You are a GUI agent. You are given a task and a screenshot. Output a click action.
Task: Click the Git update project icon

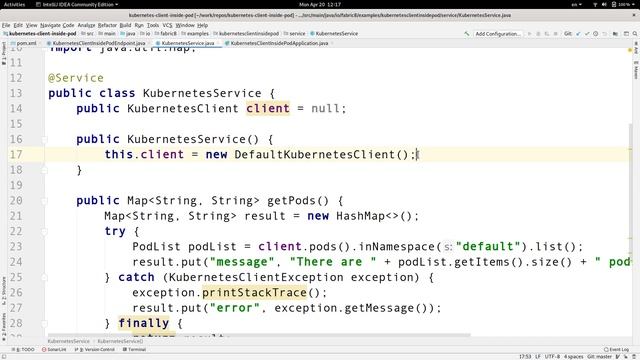coord(578,33)
